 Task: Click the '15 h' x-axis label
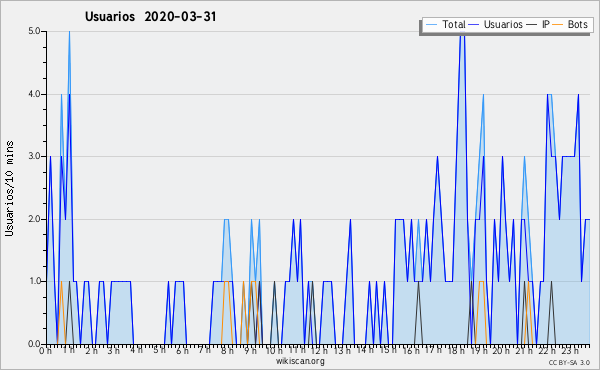tap(388, 350)
